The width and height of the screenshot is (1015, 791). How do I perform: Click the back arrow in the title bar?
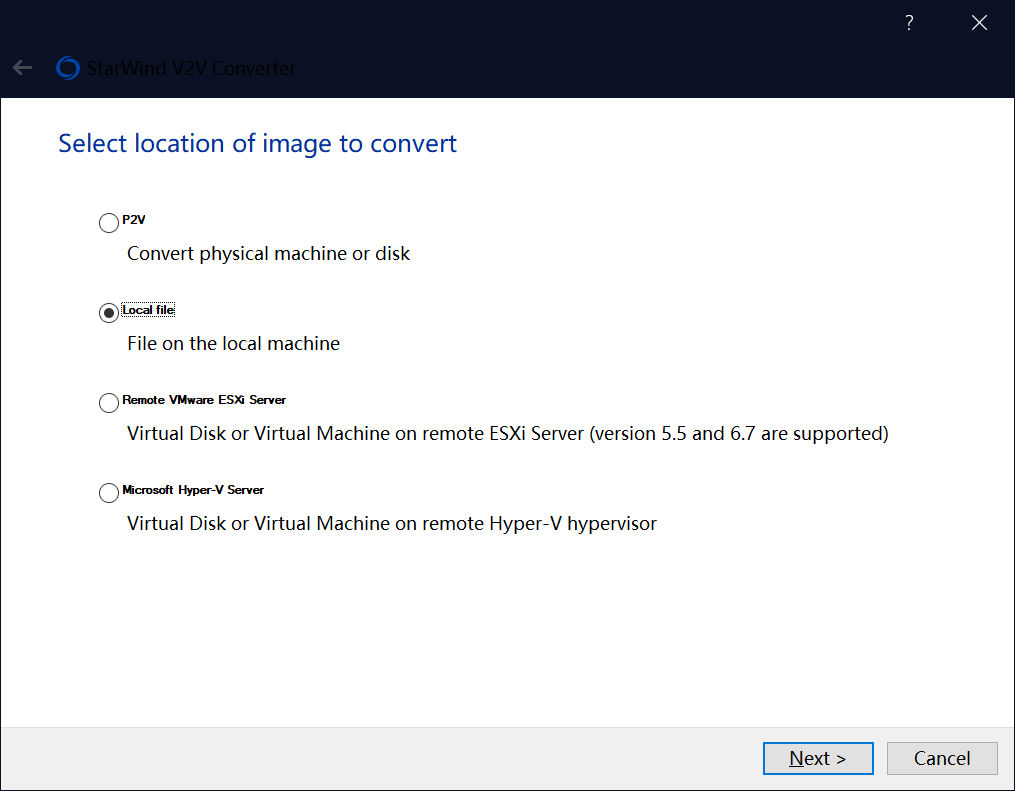coord(22,68)
